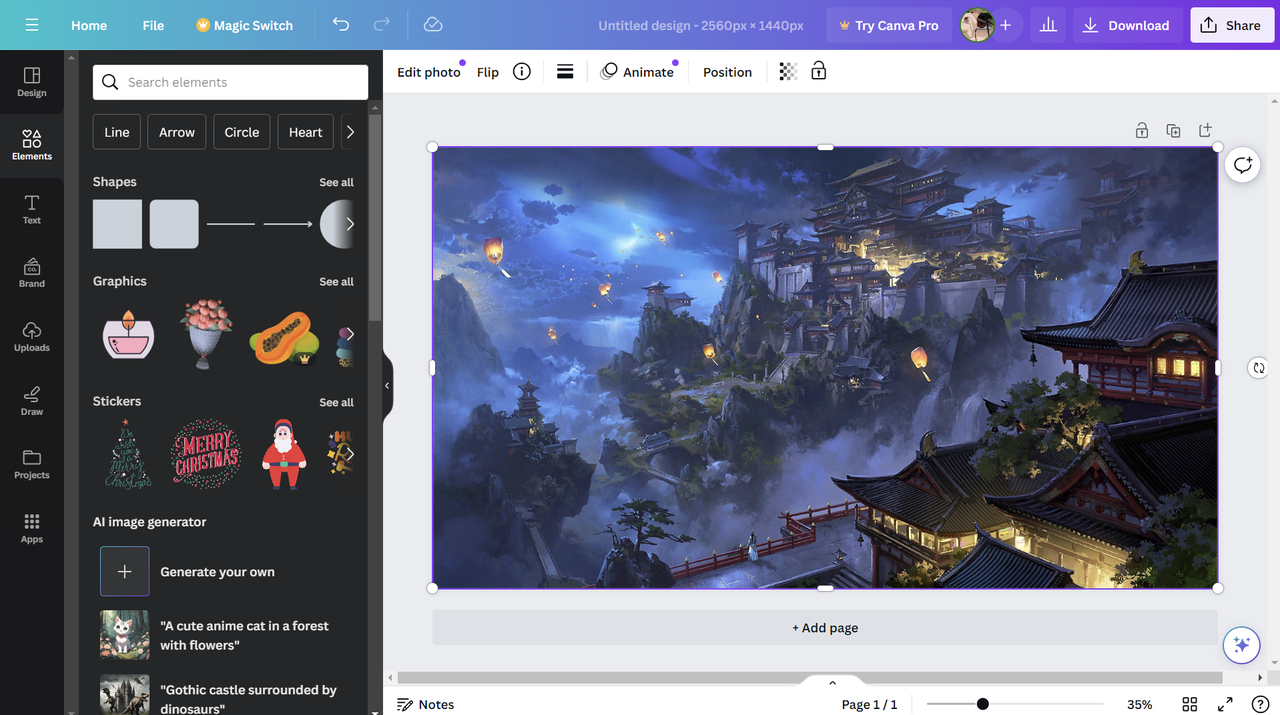
Task: Add the square shape thumbnail
Action: [x=117, y=224]
